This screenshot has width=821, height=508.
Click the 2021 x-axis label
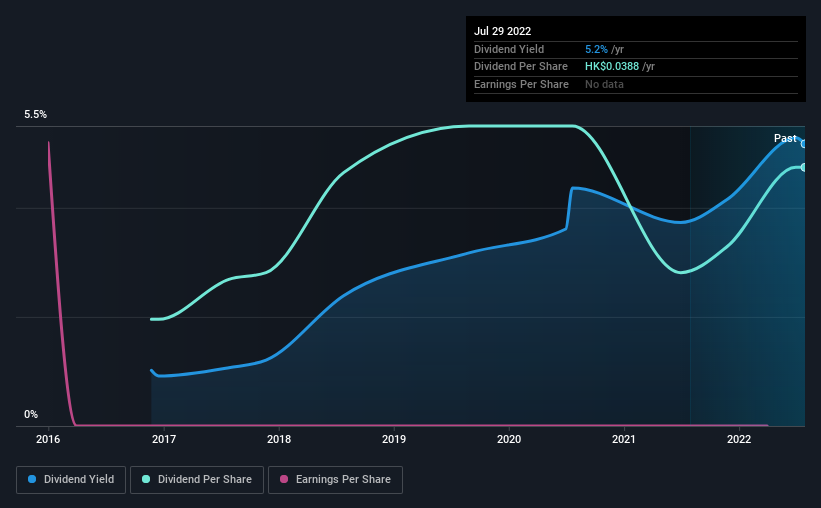(x=624, y=439)
